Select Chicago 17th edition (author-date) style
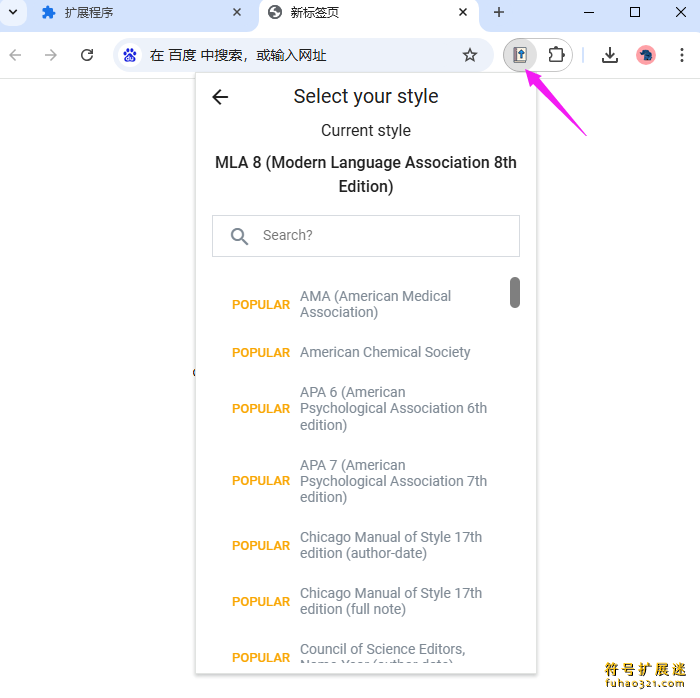This screenshot has height=698, width=700. (391, 545)
